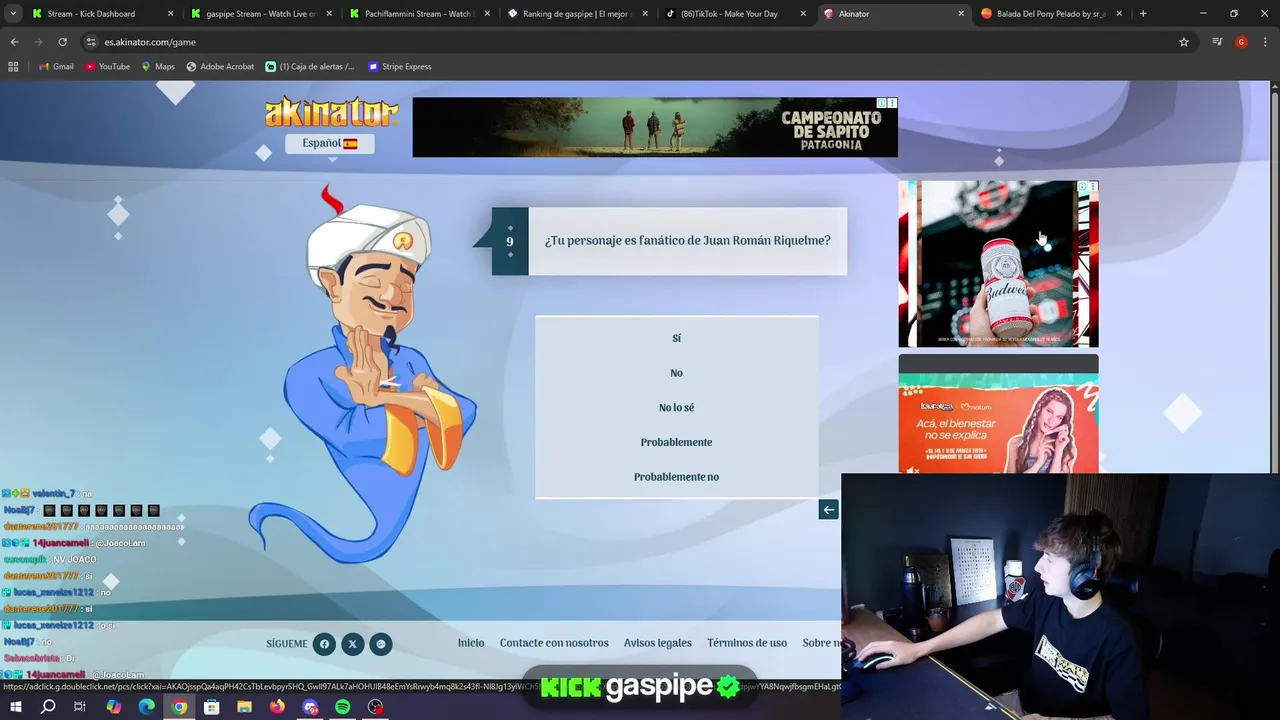Open Akinator's X (Twitter) icon
The image size is (1280, 720).
coord(352,644)
